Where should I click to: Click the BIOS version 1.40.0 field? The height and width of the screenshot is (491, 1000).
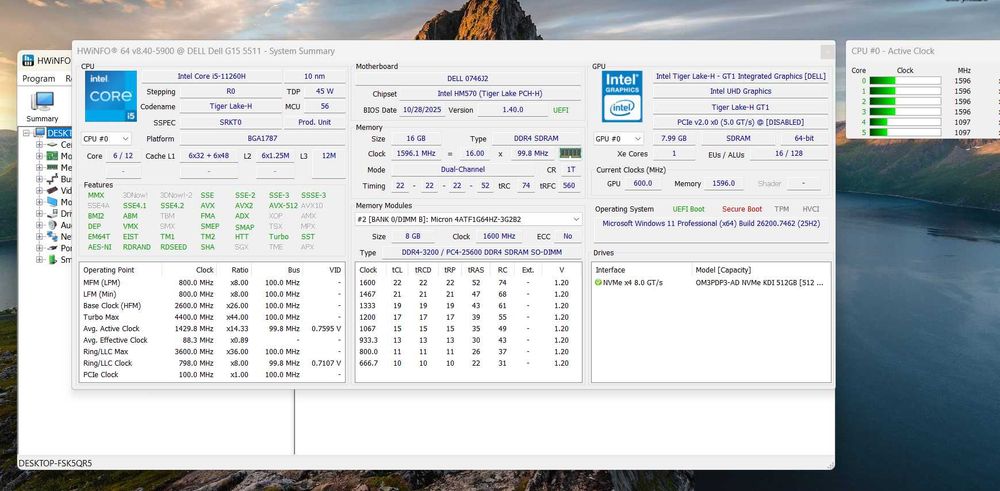[x=512, y=110]
